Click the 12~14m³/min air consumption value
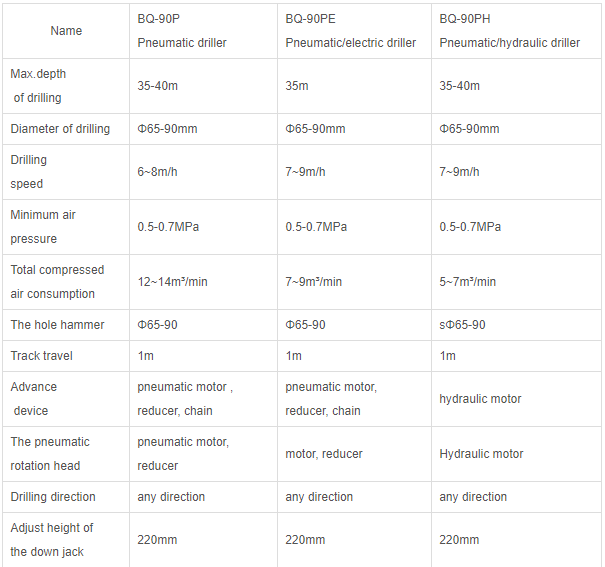The image size is (605, 567). pyautogui.click(x=173, y=282)
